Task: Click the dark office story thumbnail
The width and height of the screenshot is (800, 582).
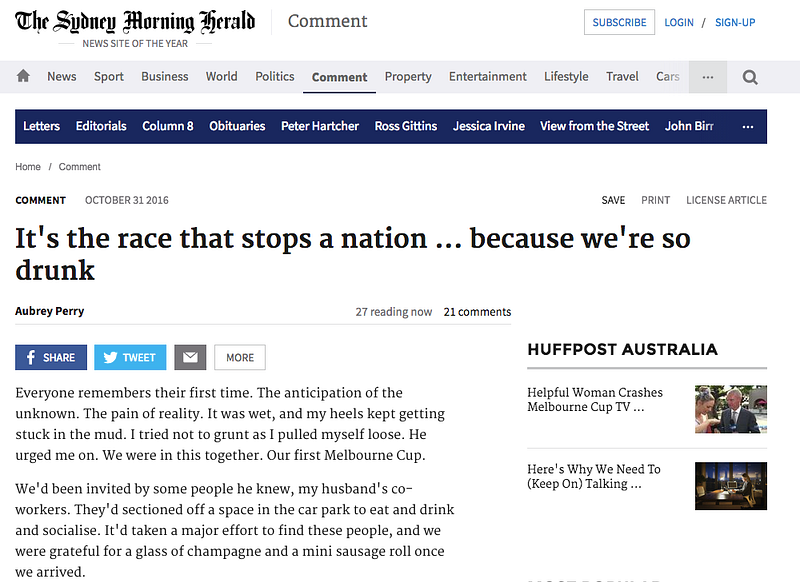Action: (x=731, y=486)
